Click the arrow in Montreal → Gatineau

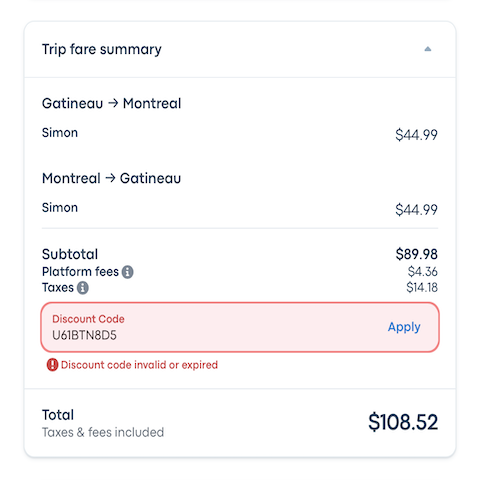[110, 178]
